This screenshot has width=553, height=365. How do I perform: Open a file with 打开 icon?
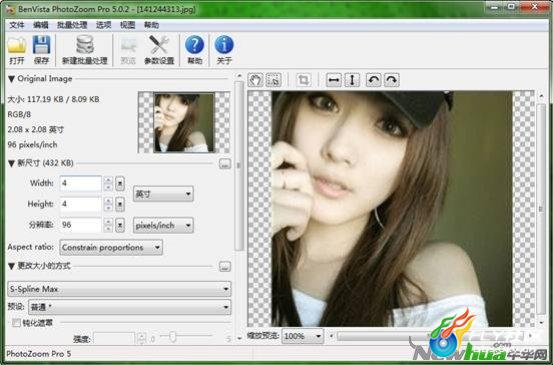17,50
